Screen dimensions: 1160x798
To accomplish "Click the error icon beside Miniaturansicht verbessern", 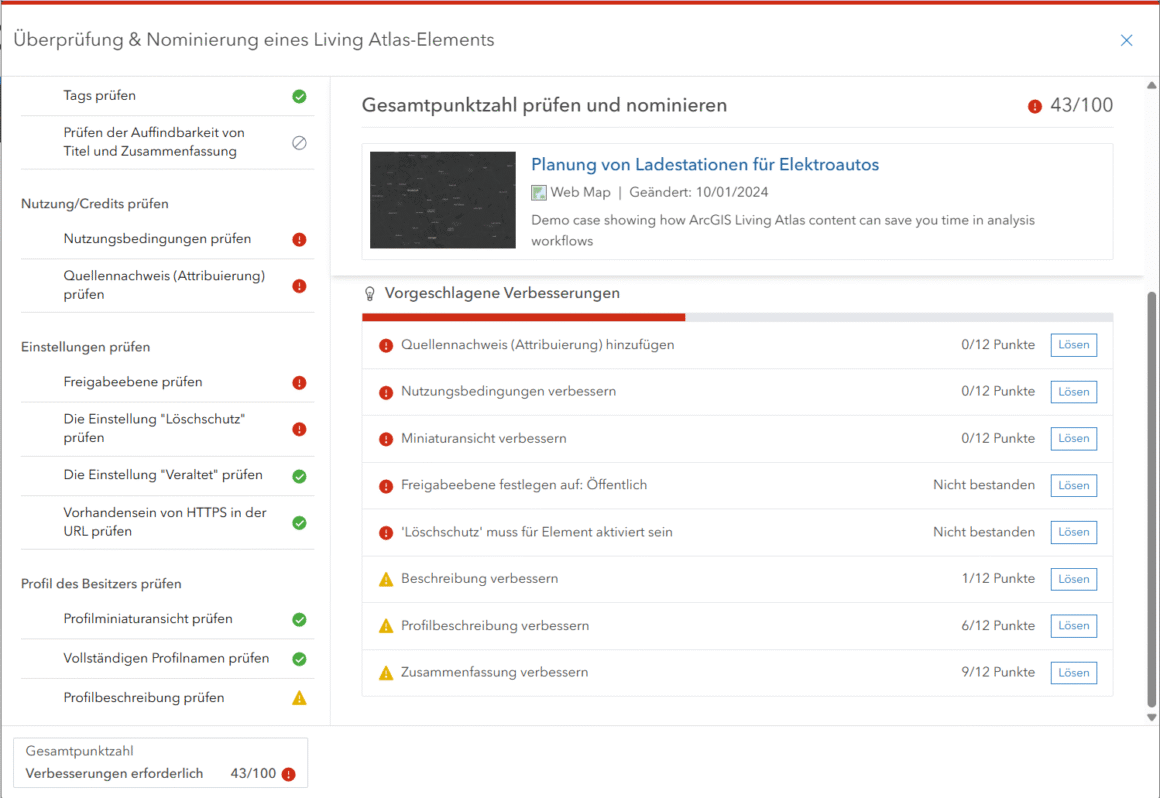I will click(x=385, y=439).
